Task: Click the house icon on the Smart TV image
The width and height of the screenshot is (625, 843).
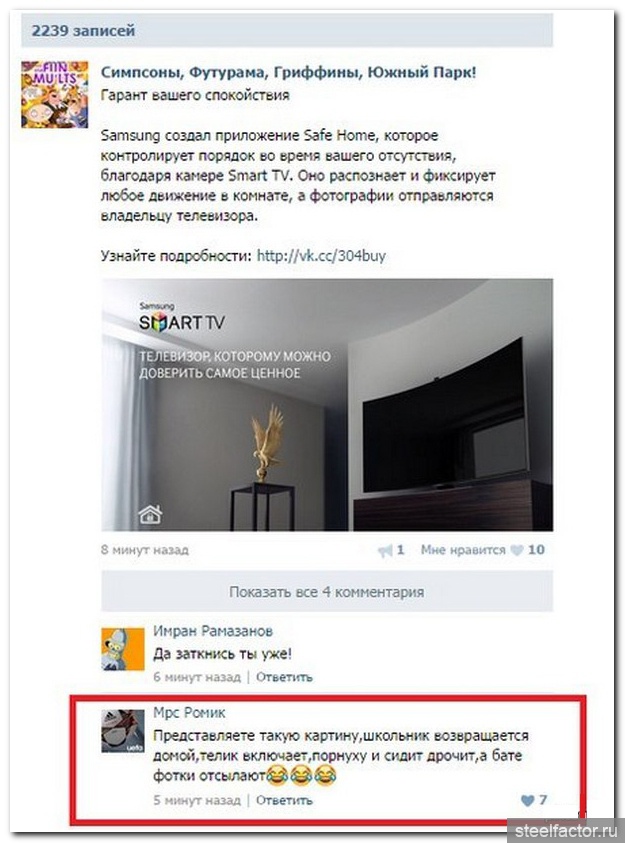Action: pos(150,514)
